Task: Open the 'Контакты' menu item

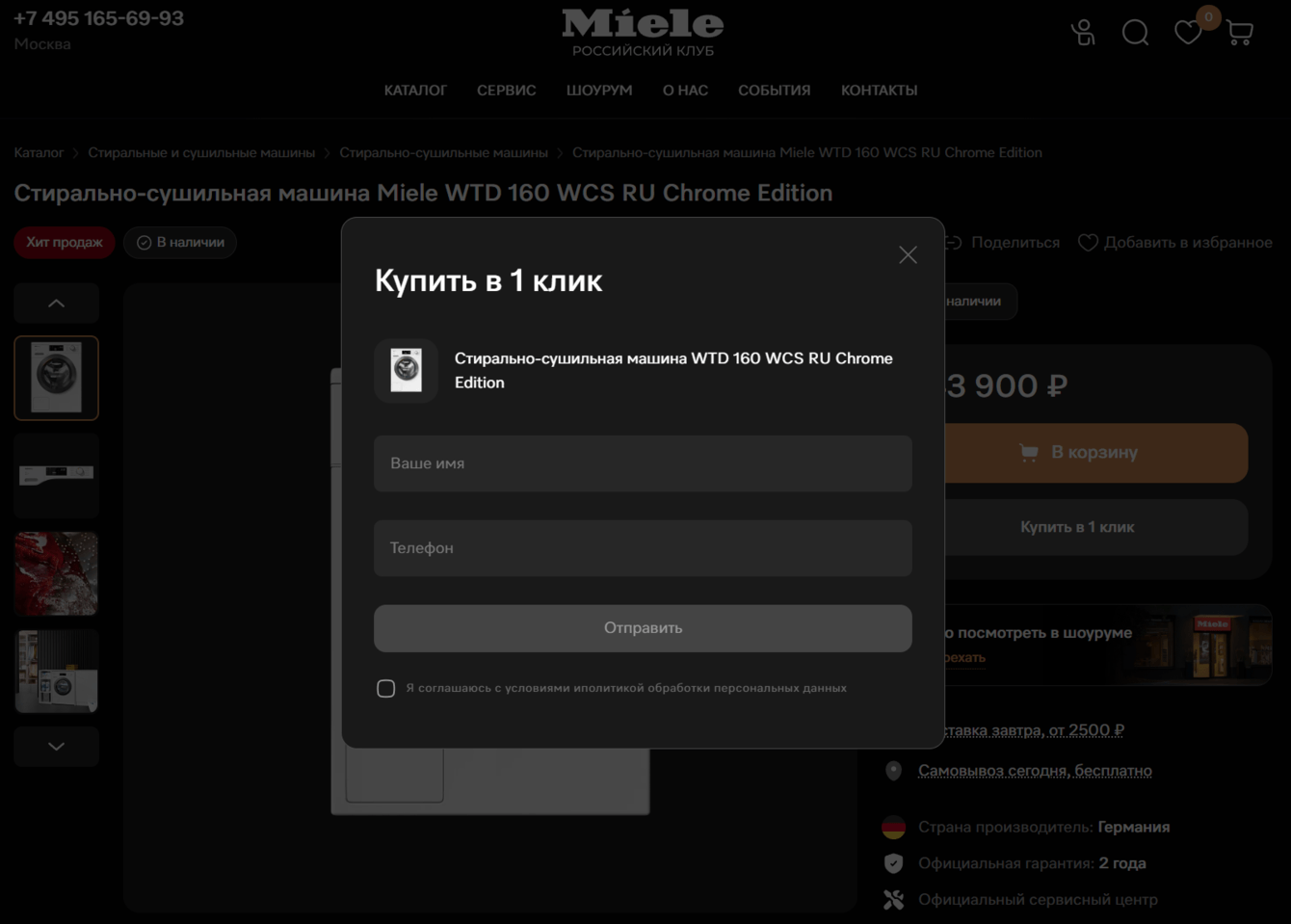Action: point(879,91)
